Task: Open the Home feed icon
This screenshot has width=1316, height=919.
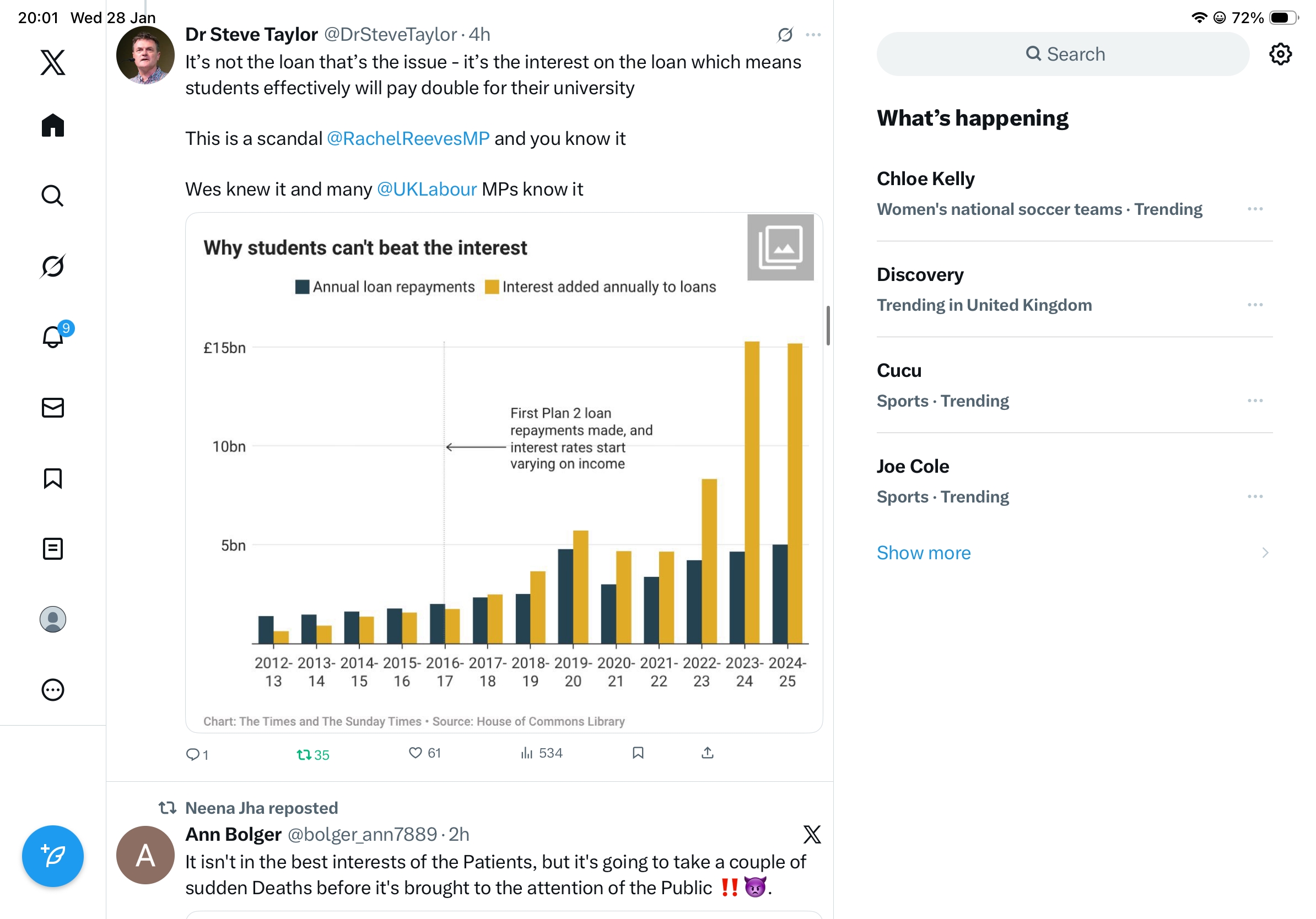Action: tap(53, 125)
